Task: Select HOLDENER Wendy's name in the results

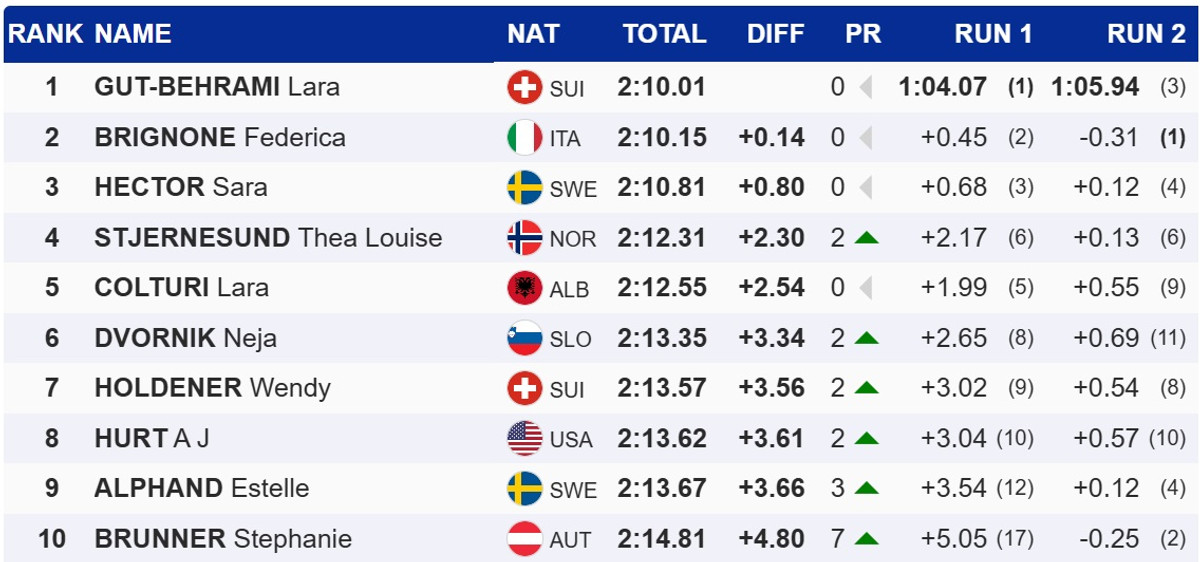Action: click(x=212, y=388)
